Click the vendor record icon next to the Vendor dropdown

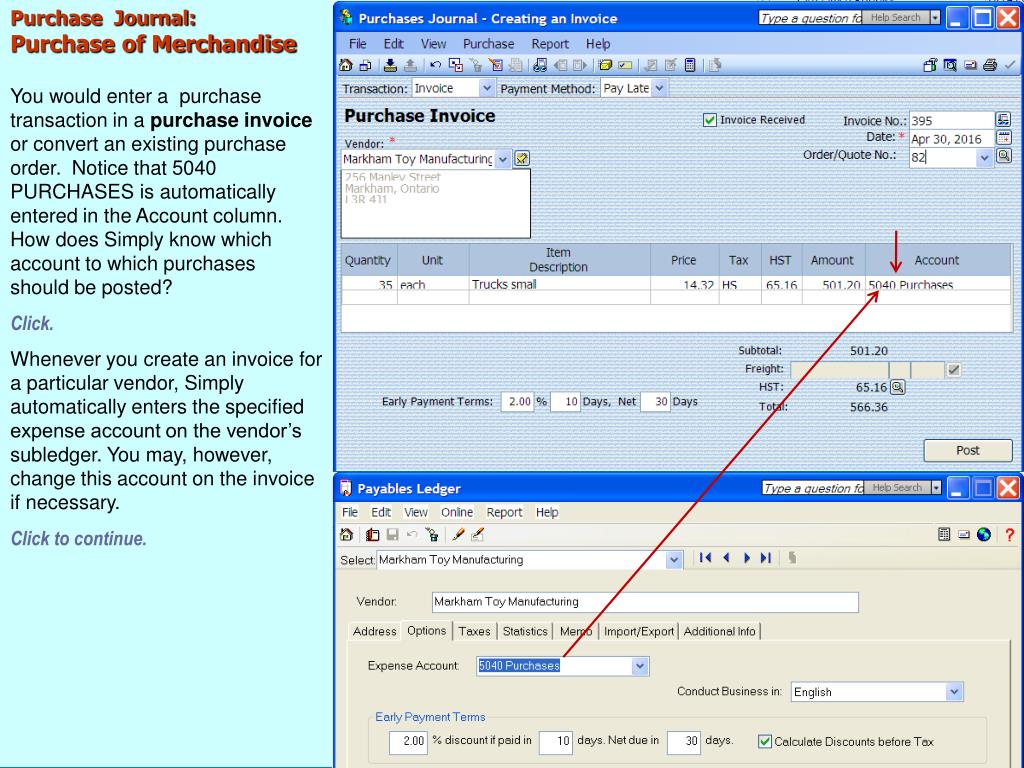click(521, 159)
